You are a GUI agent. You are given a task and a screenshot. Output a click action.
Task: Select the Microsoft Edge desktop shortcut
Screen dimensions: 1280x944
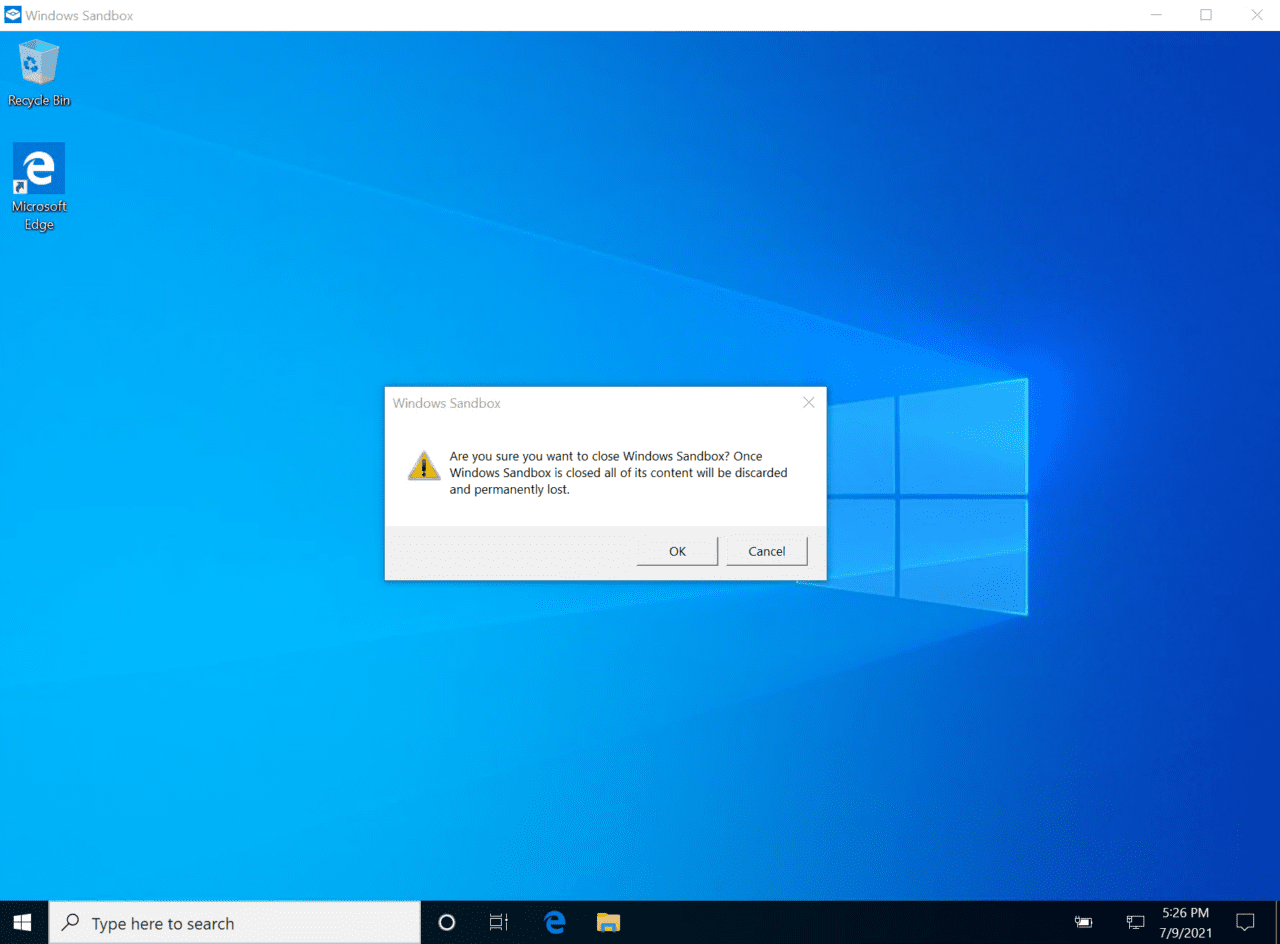point(39,187)
